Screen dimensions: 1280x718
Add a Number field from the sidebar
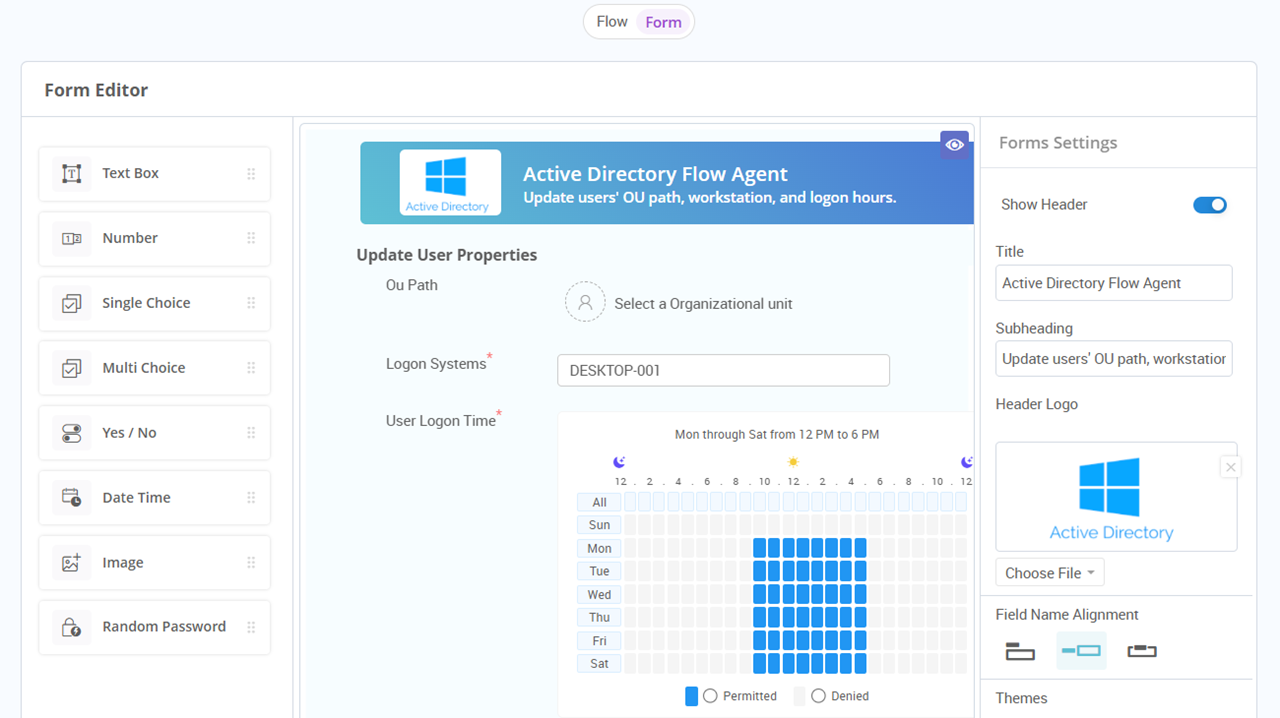(x=154, y=238)
